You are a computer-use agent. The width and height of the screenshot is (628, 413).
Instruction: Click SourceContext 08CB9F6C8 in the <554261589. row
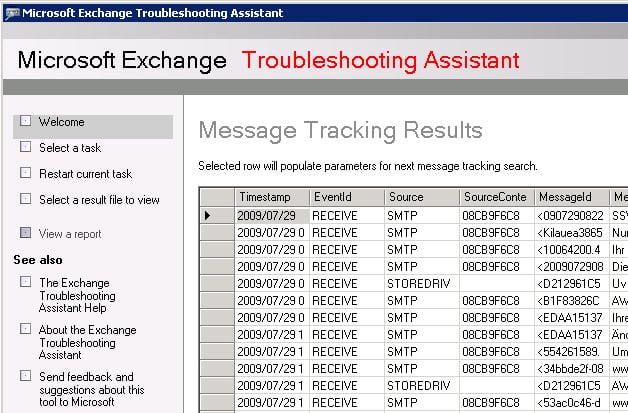(x=497, y=352)
